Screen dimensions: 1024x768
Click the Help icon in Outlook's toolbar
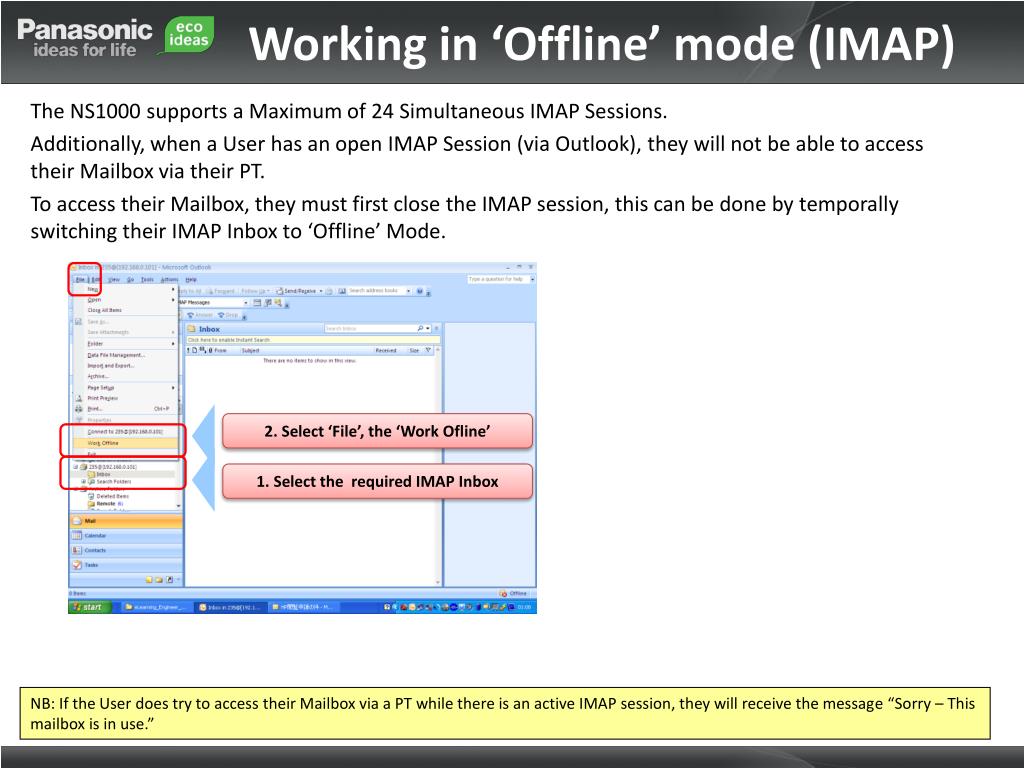pos(420,291)
